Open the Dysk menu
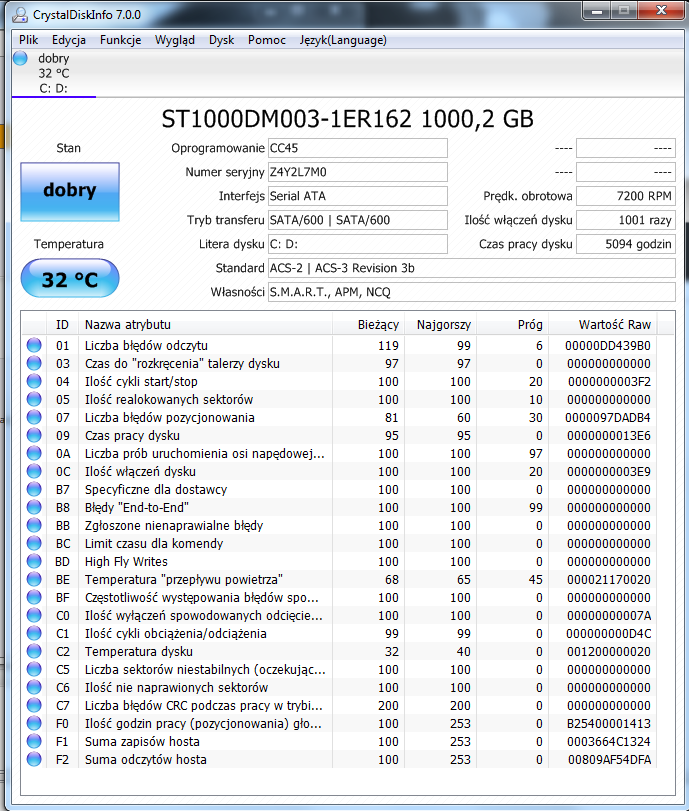 pyautogui.click(x=221, y=40)
